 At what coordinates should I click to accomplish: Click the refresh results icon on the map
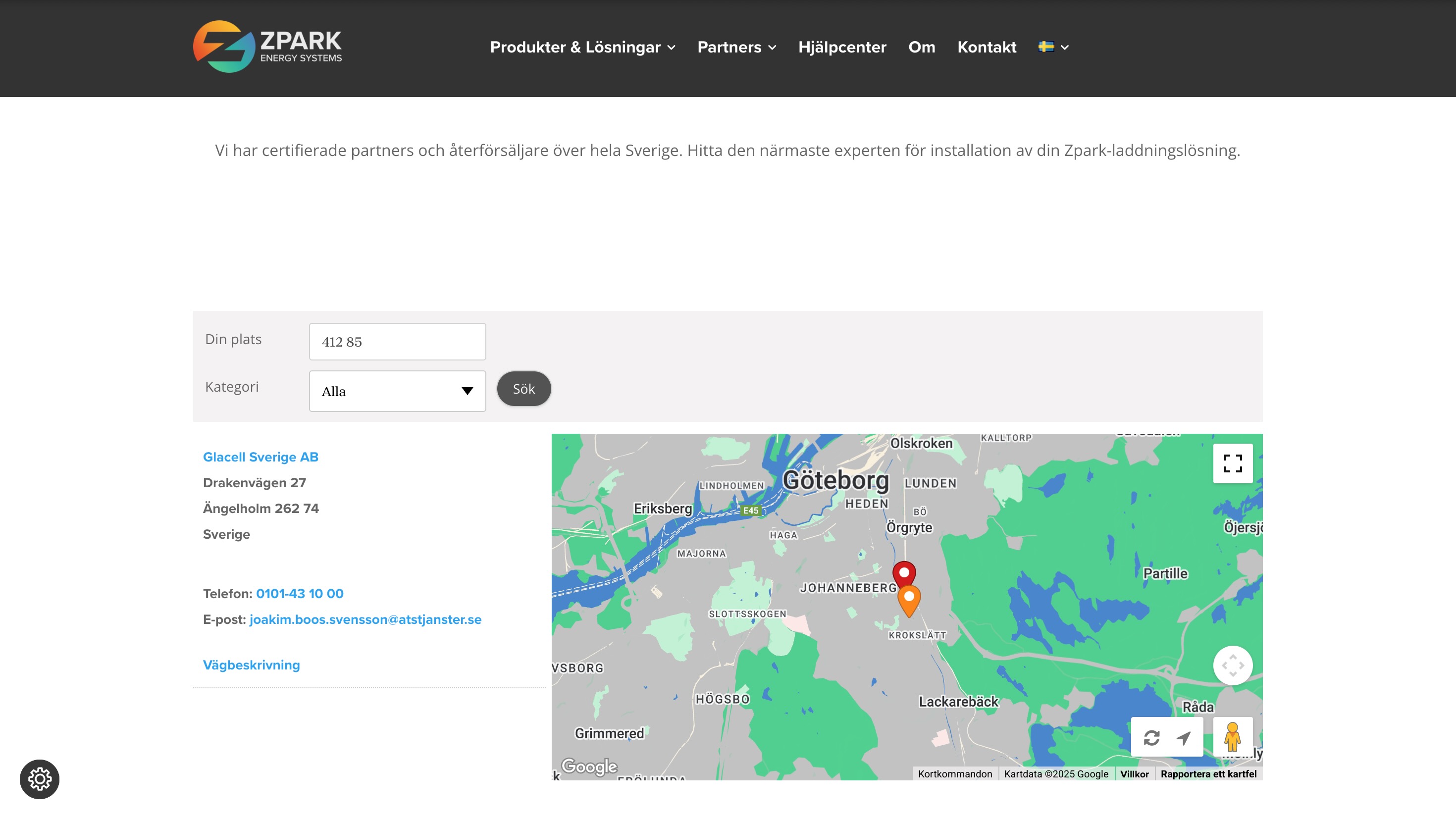coord(1152,738)
